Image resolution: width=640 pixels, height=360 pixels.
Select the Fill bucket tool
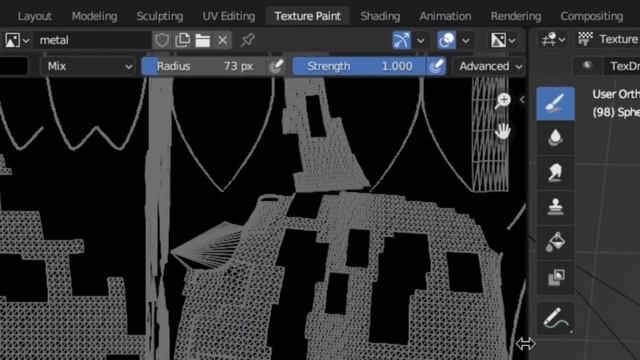click(x=555, y=242)
